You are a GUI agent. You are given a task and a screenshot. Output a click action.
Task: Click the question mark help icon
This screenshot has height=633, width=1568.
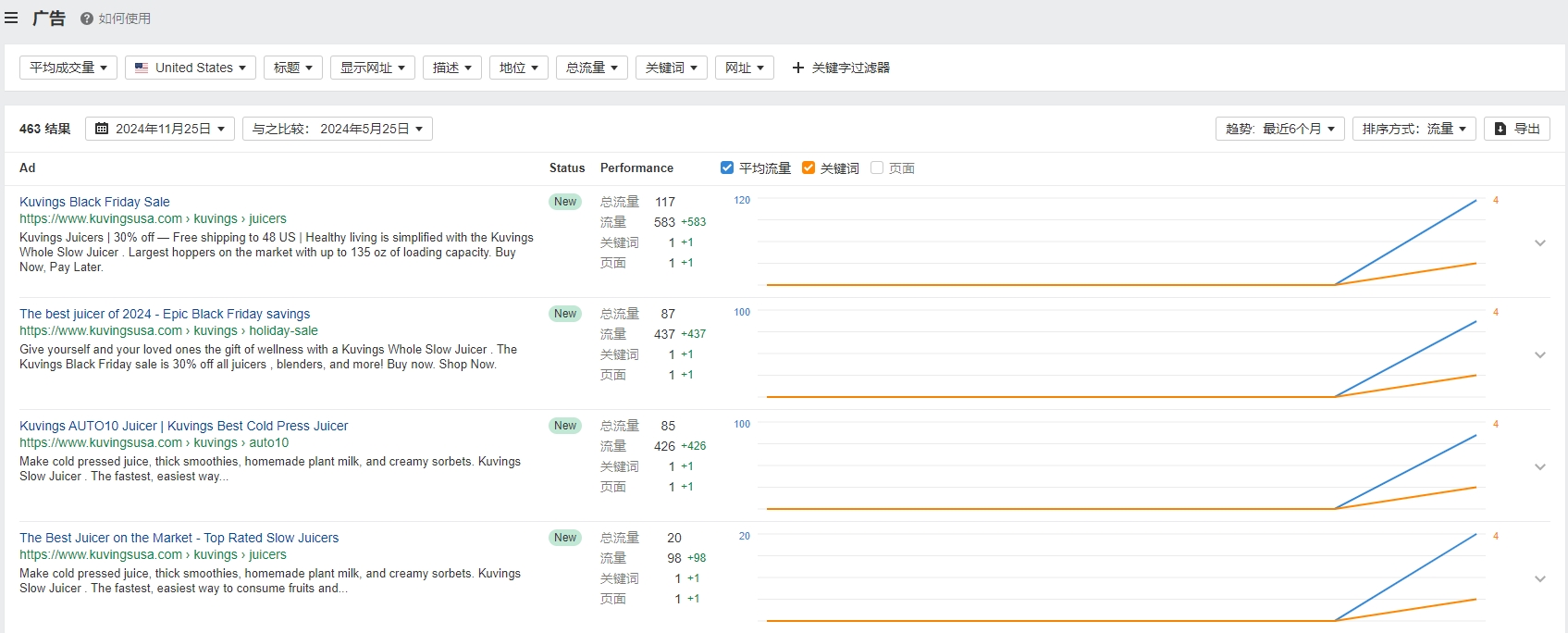pos(87,19)
